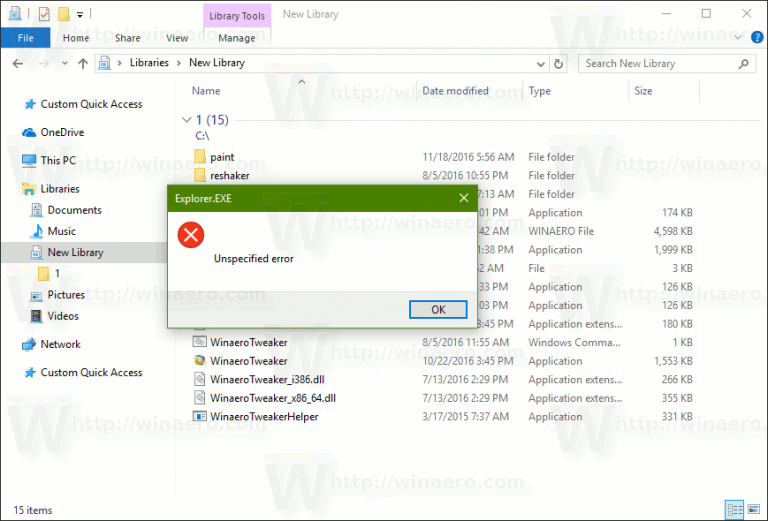
Task: Click the Forward navigation arrow
Action: click(x=44, y=64)
